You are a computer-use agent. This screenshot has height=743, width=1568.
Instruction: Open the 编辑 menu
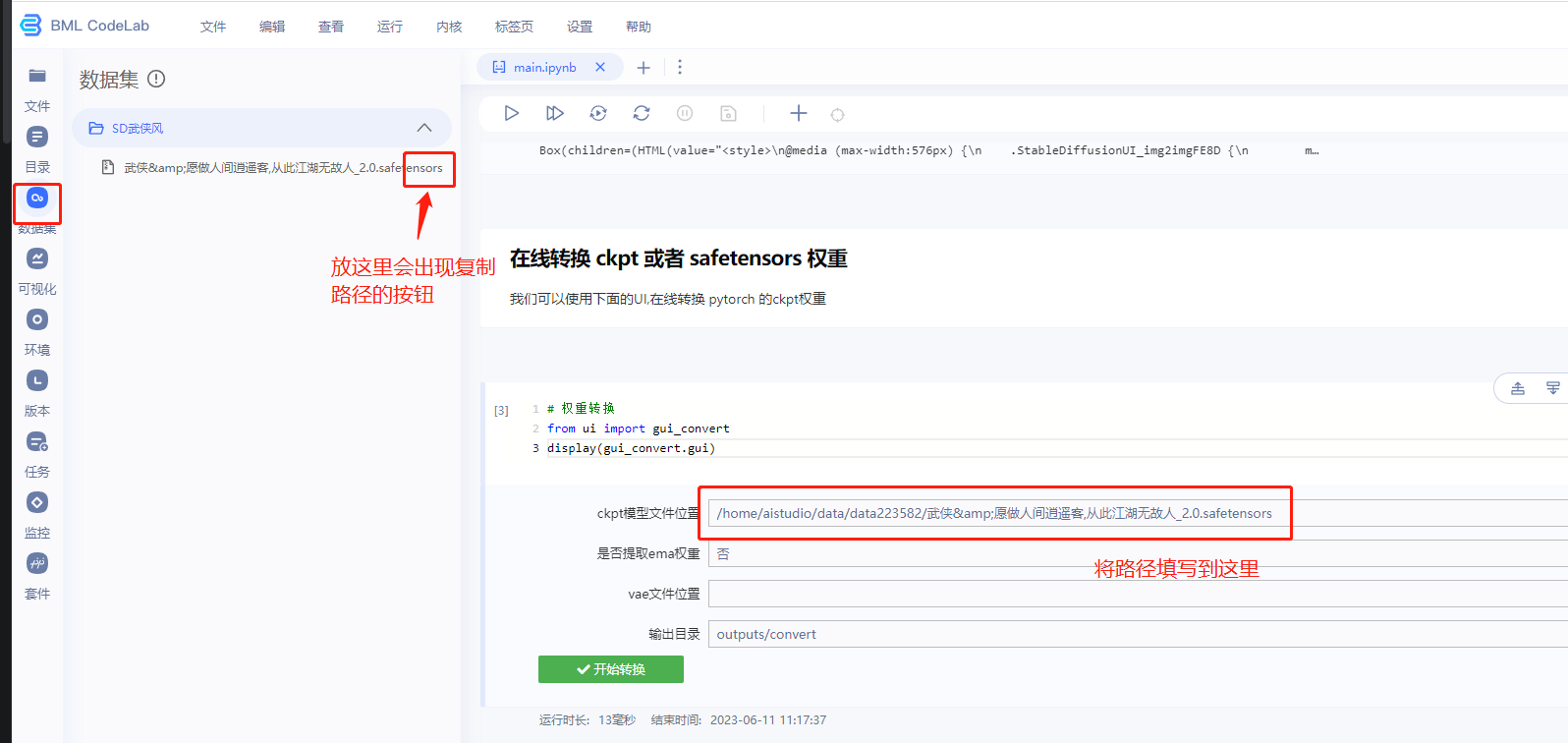(272, 27)
